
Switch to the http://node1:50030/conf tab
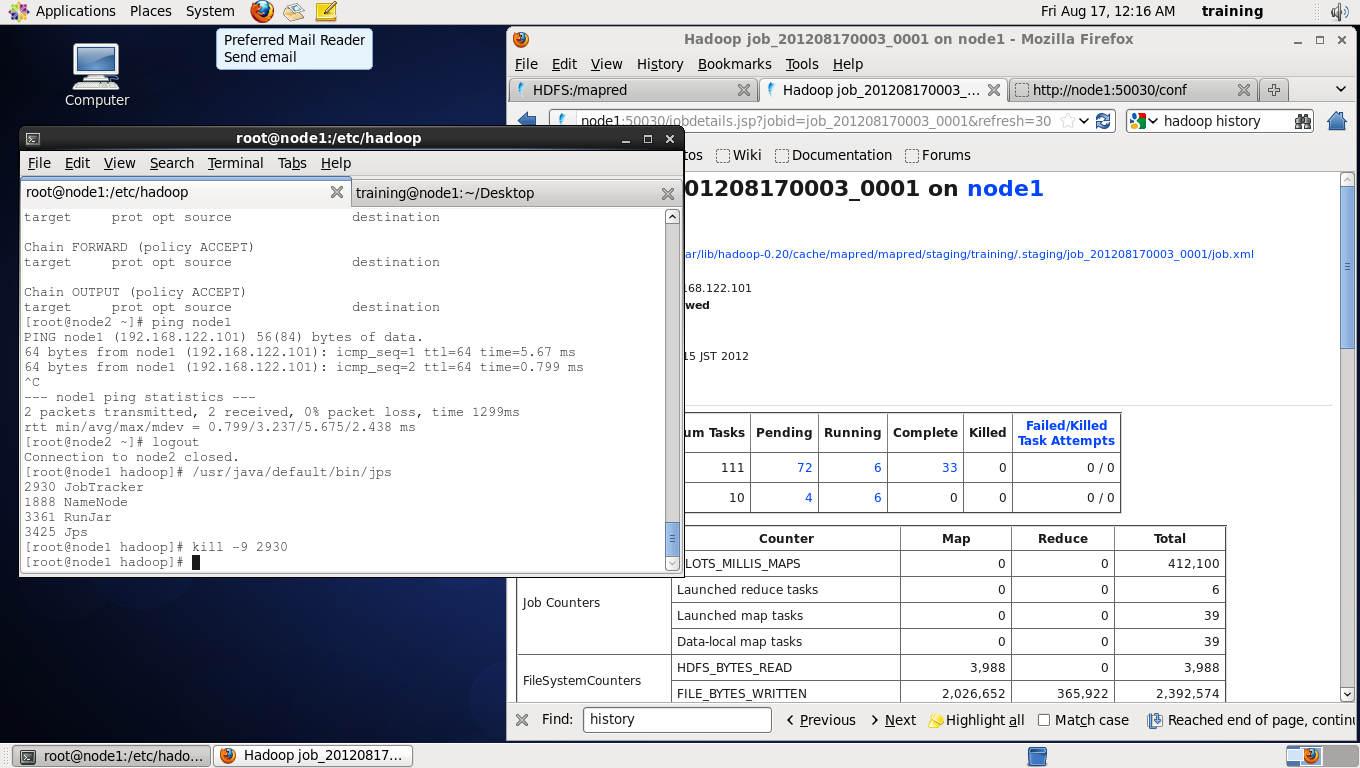1132,90
